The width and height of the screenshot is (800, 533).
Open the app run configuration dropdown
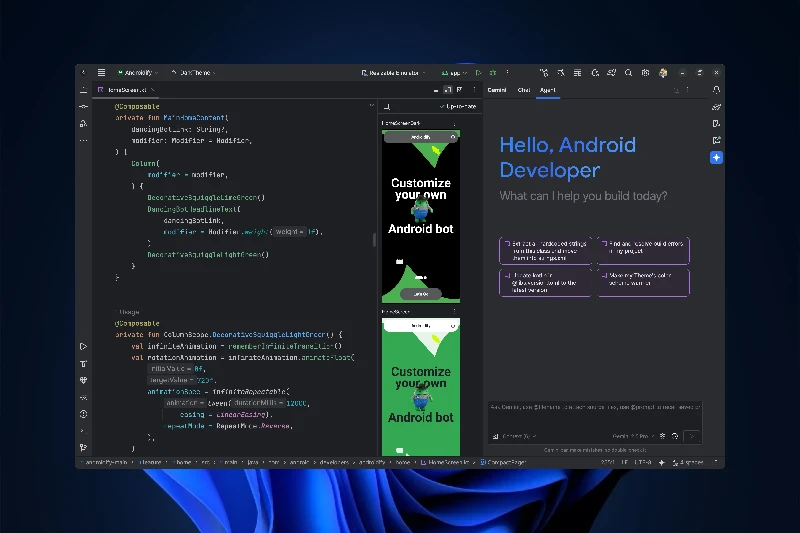point(454,73)
